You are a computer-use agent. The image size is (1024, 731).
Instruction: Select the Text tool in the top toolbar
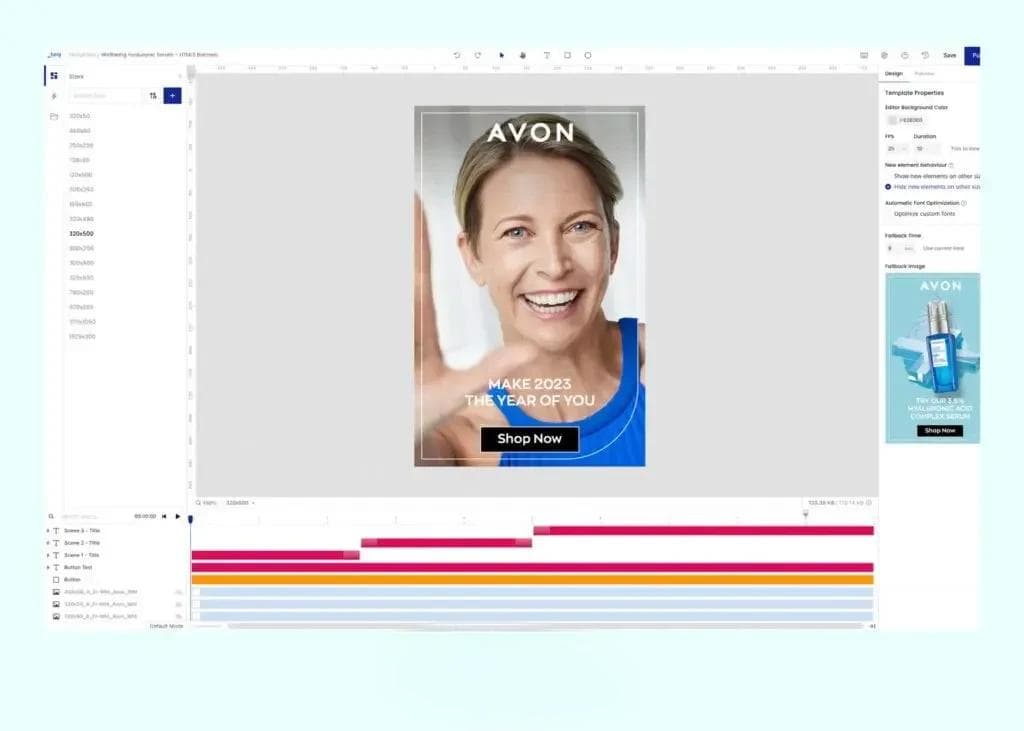[546, 56]
